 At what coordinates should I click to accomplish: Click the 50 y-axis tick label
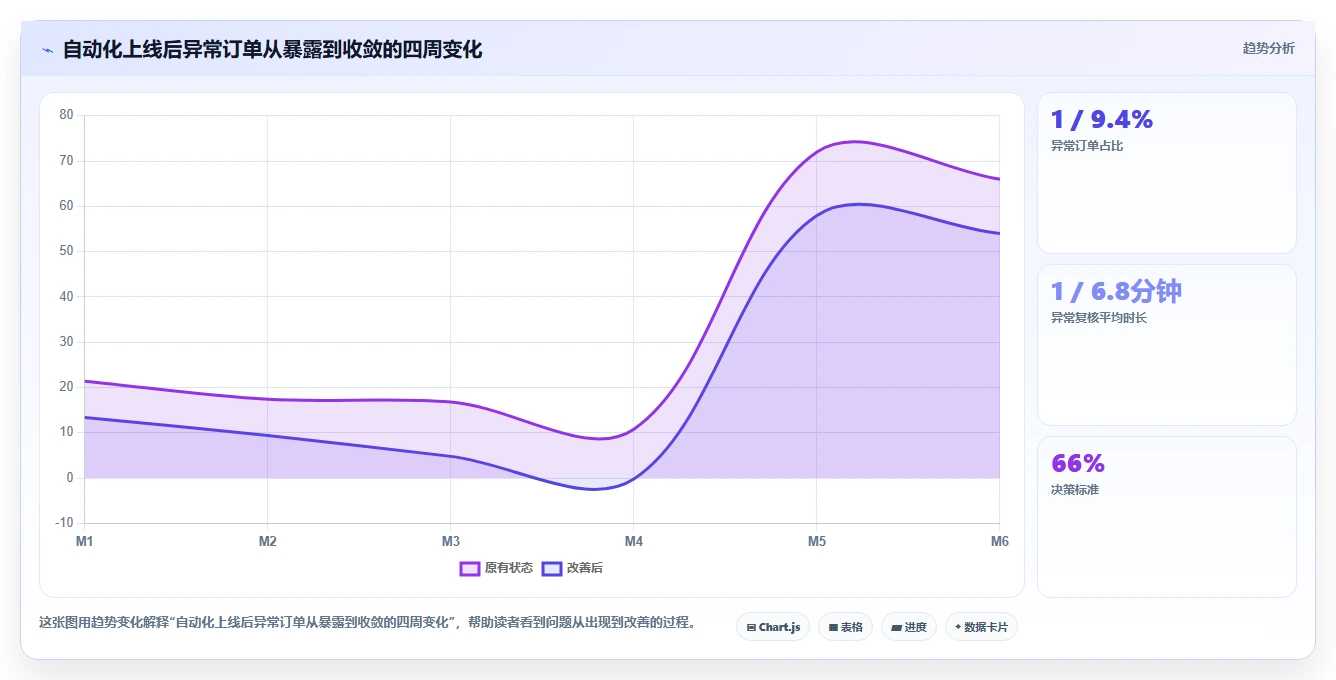coord(66,251)
